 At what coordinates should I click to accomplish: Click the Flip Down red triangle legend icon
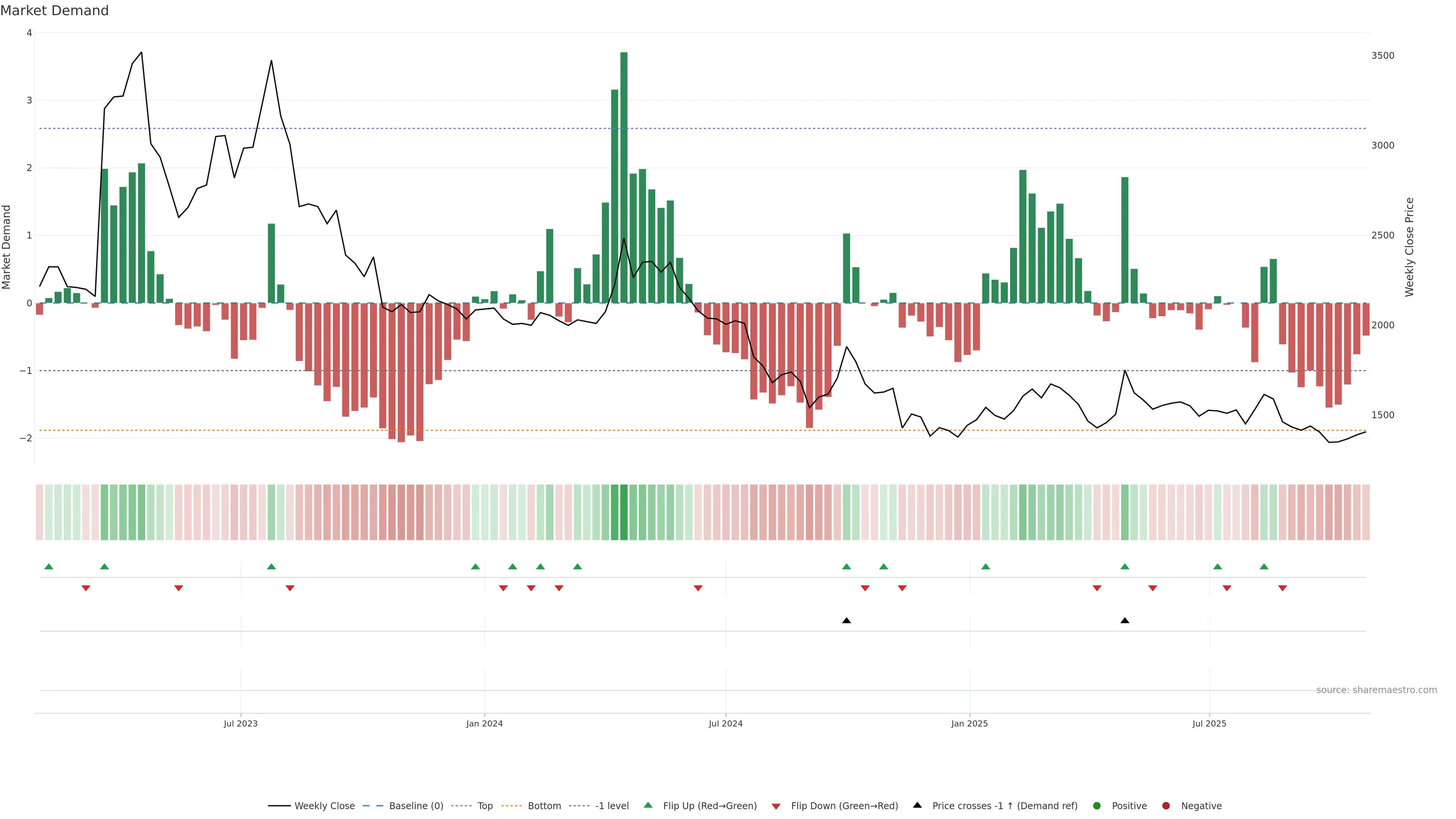point(776,806)
